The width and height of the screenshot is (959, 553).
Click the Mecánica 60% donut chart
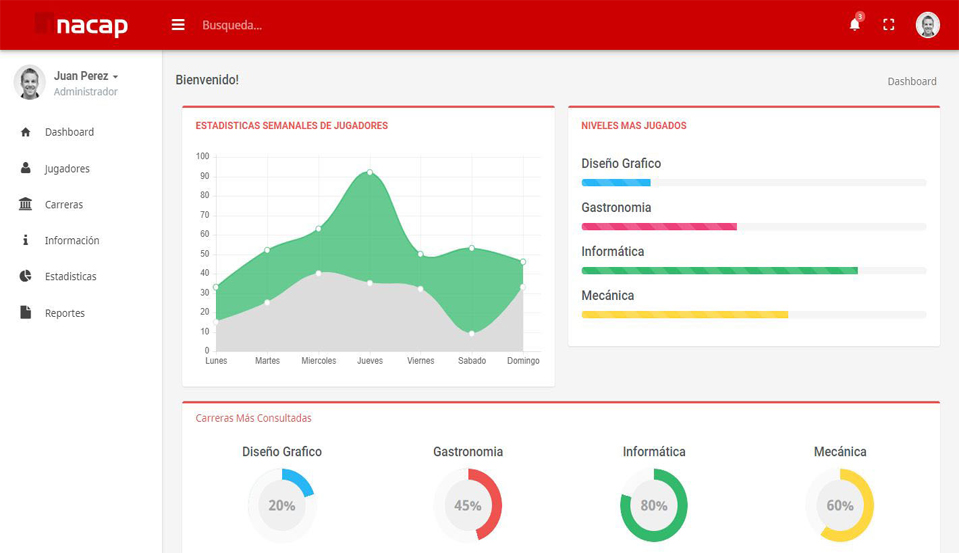840,505
